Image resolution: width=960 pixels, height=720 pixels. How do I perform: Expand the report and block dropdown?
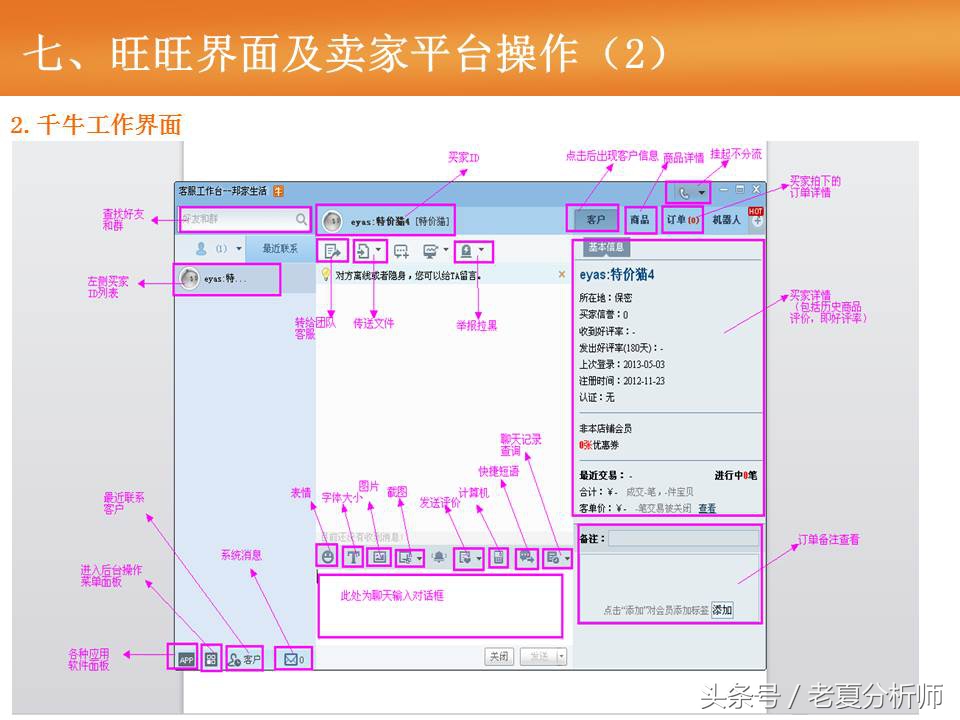[482, 251]
